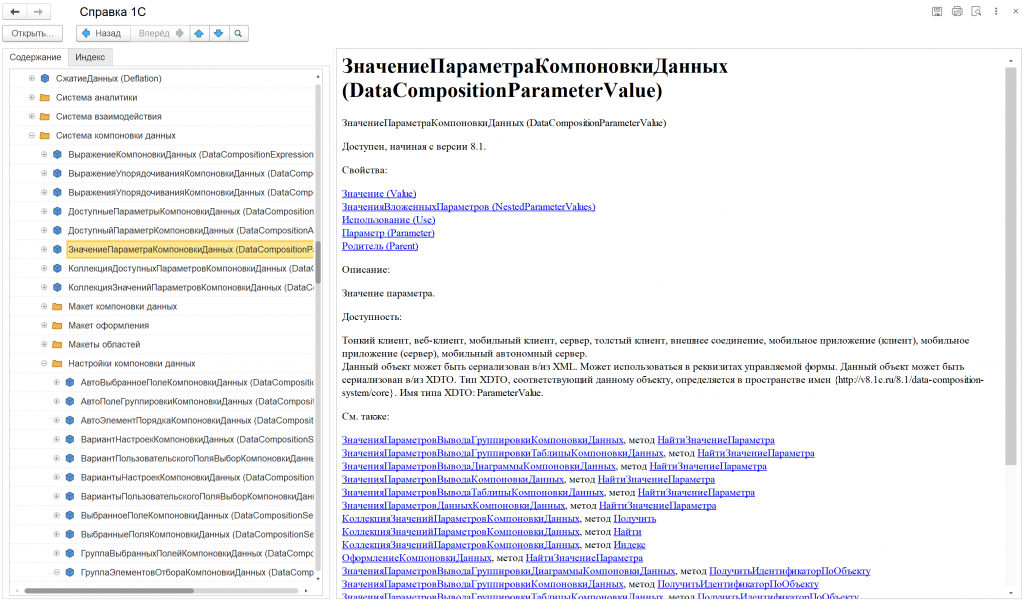Image resolution: width=1024 pixels, height=602 pixels.
Task: Open the Использование (Use) link
Action: 388,220
